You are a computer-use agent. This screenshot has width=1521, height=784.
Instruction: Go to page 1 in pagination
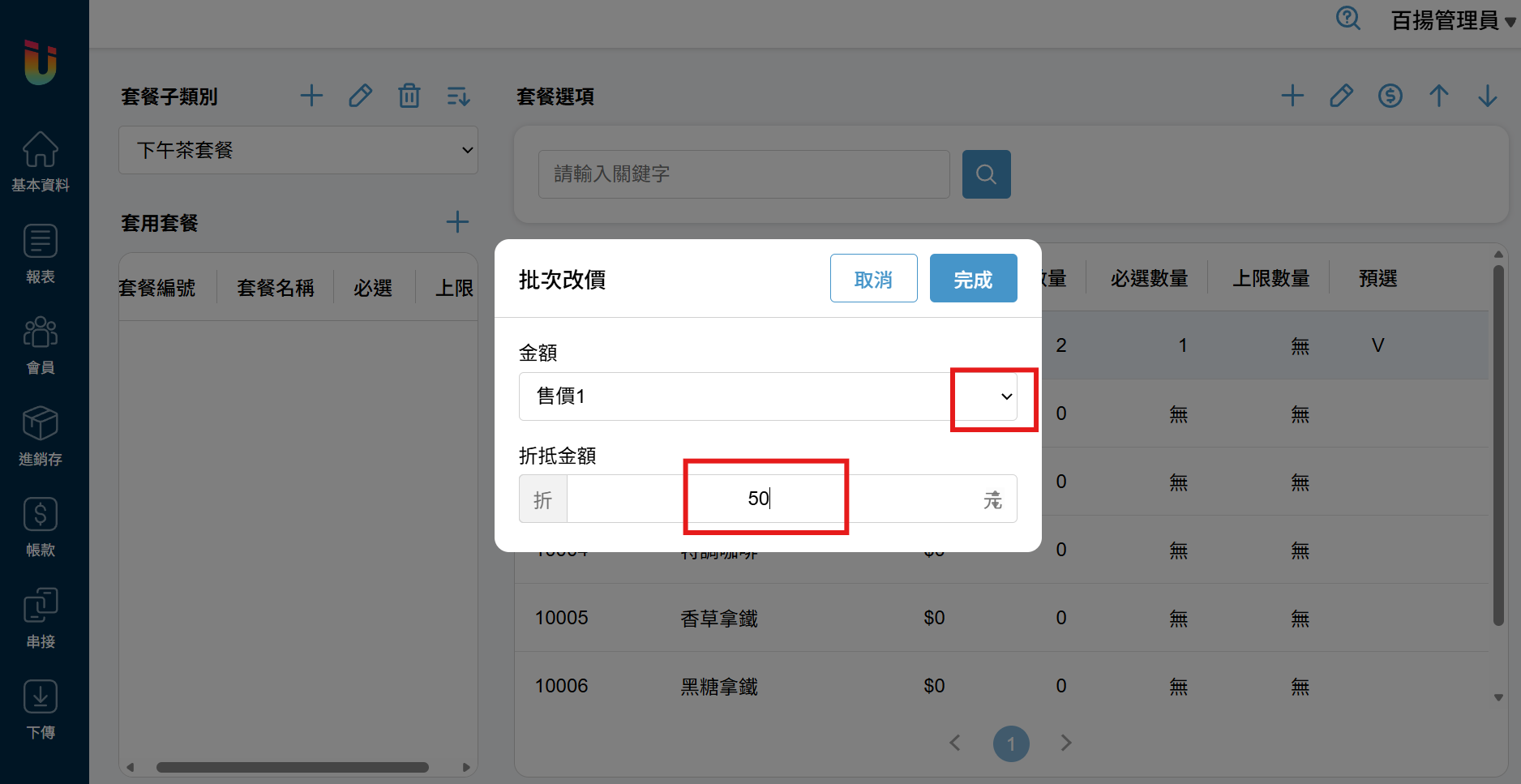click(1010, 743)
